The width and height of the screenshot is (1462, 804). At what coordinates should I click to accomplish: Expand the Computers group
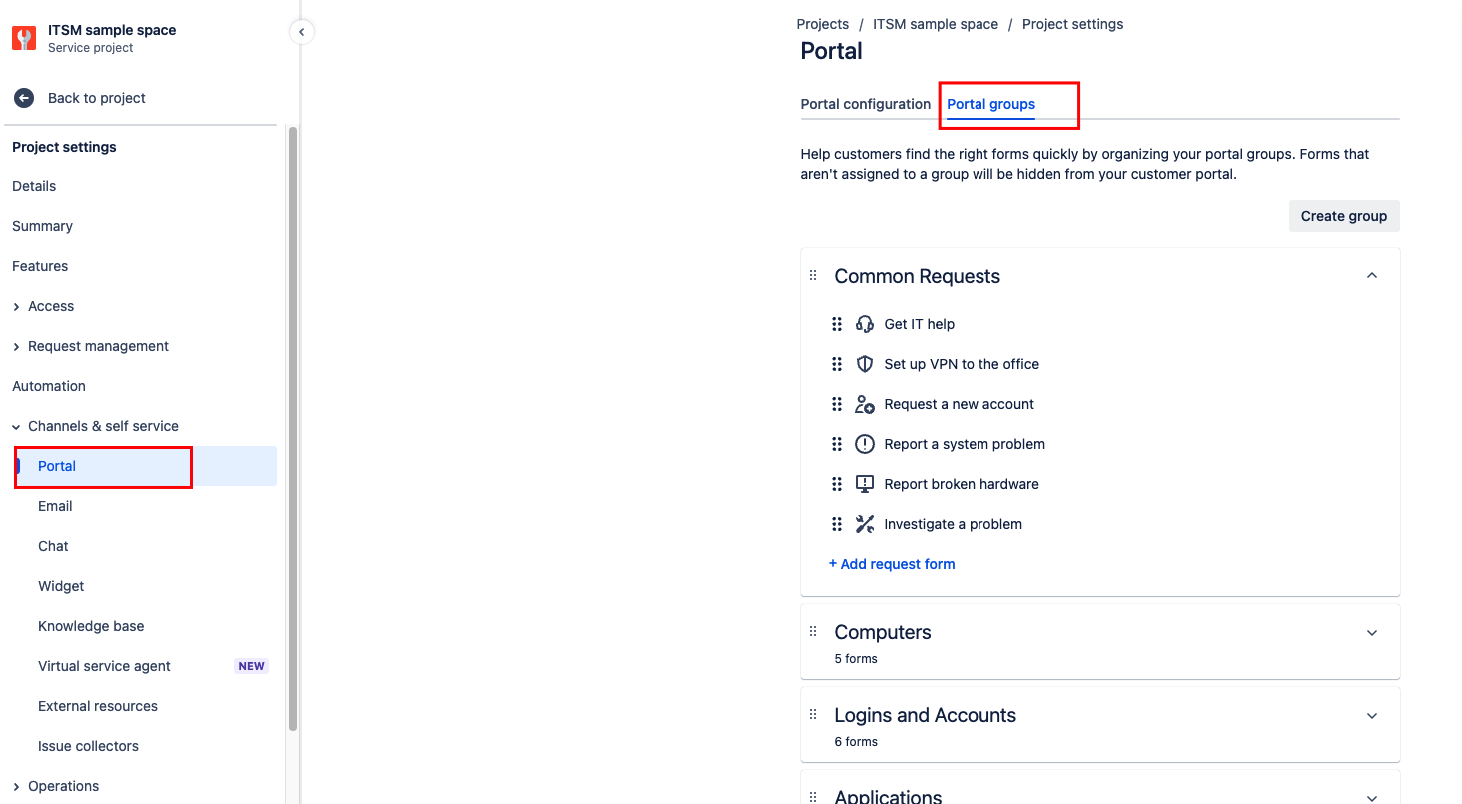pyautogui.click(x=1371, y=633)
